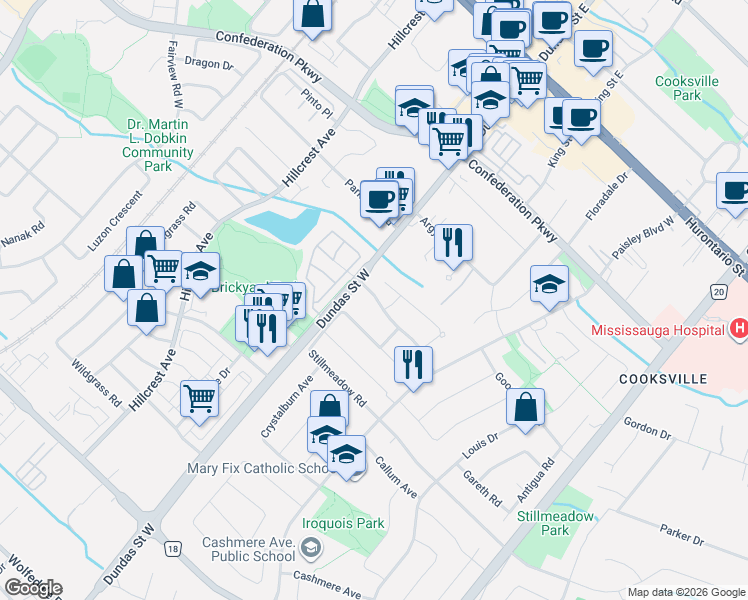Open the school marker at Mary Fix Catholic School

tap(347, 455)
